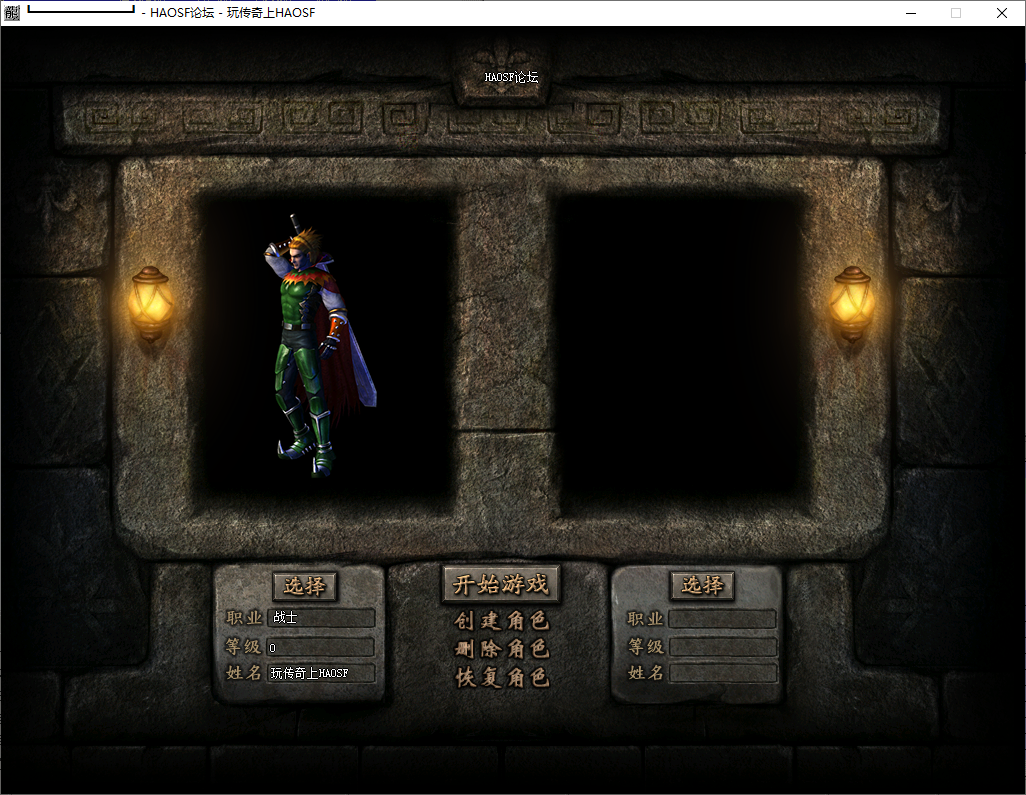Open 创建角色 to create a character
The image size is (1026, 795).
(x=501, y=621)
